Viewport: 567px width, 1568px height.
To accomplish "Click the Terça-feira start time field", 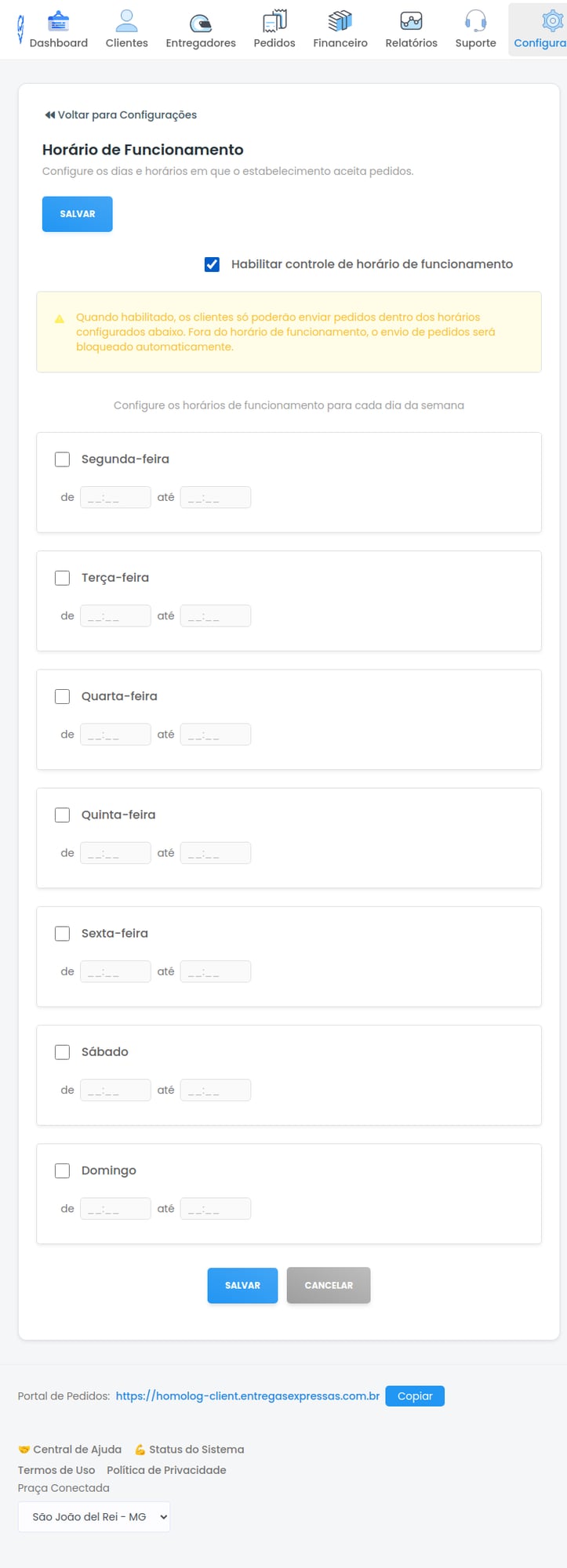I will [x=115, y=615].
